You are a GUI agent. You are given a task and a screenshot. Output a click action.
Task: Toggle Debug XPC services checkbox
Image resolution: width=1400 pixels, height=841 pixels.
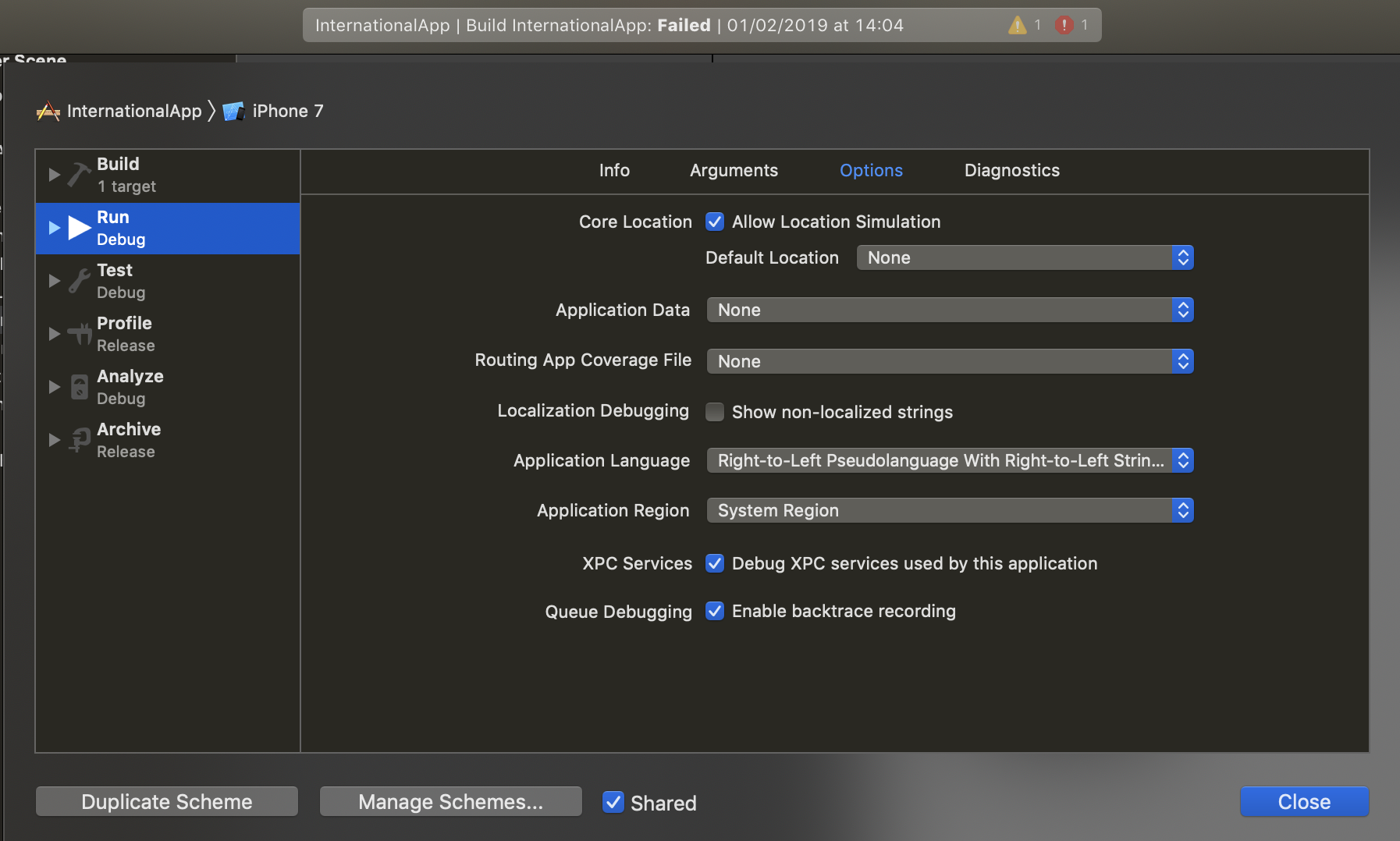click(x=715, y=563)
